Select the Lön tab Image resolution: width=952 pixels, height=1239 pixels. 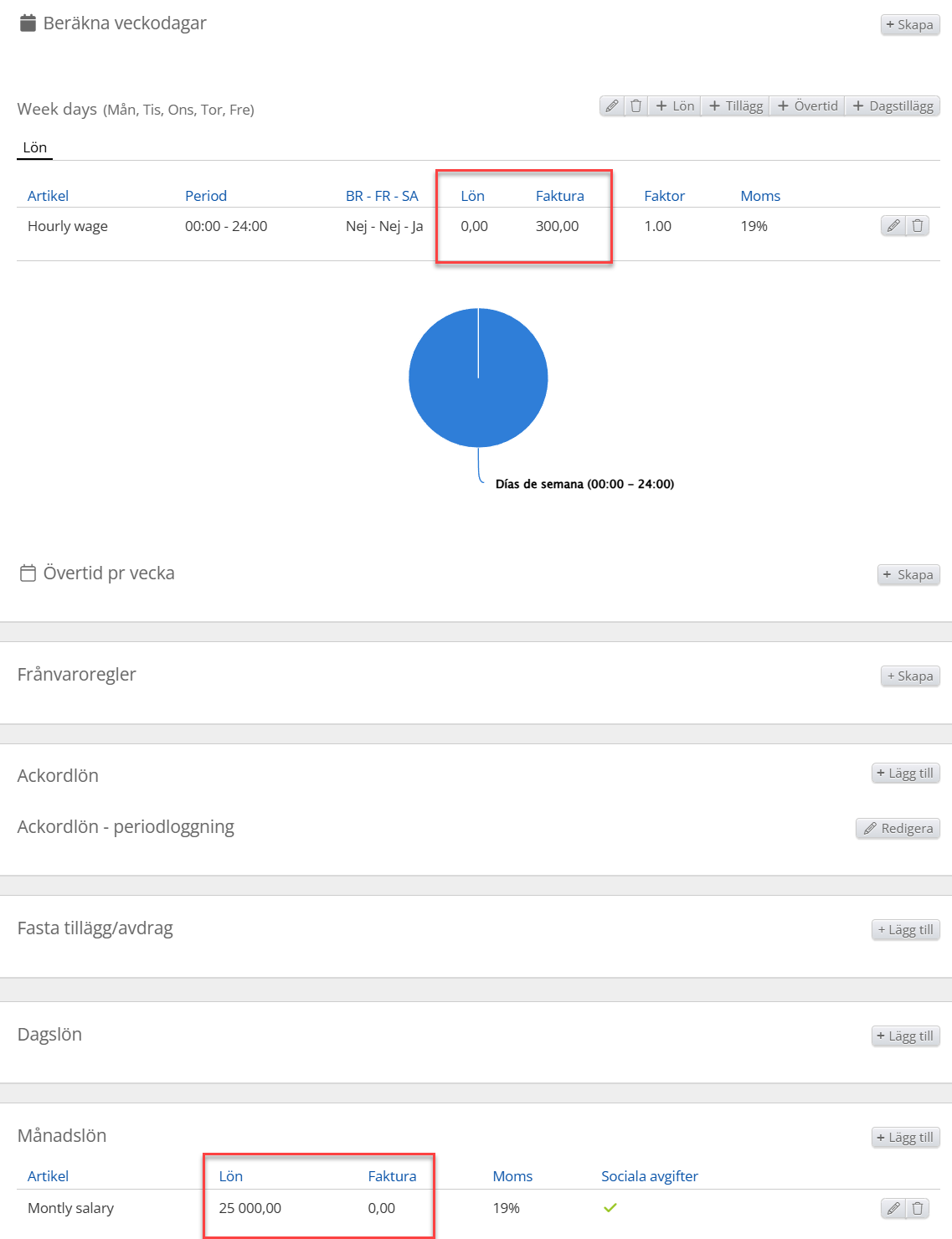[x=35, y=148]
